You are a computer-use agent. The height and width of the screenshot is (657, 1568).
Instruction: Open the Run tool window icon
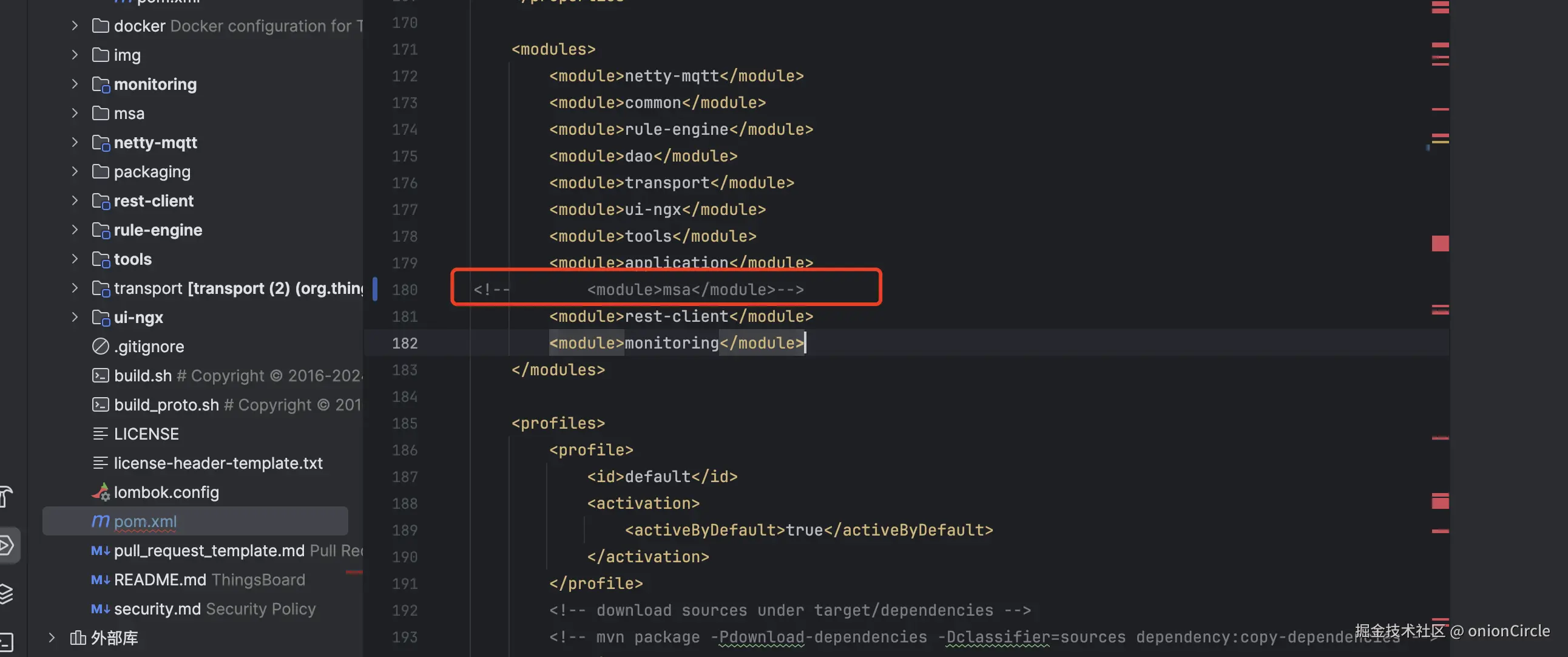pyautogui.click(x=6, y=544)
